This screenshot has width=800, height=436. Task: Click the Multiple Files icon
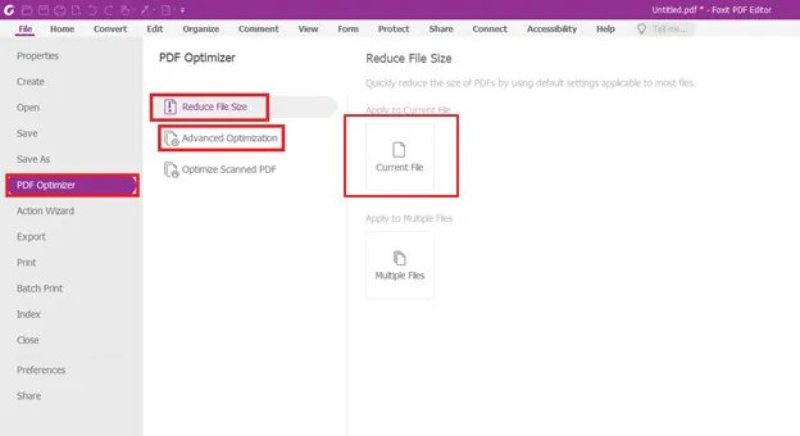coord(399,258)
